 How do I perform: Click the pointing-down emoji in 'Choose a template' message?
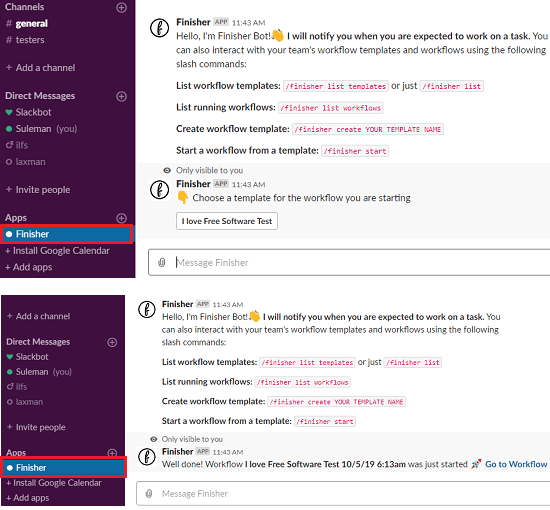(x=183, y=197)
